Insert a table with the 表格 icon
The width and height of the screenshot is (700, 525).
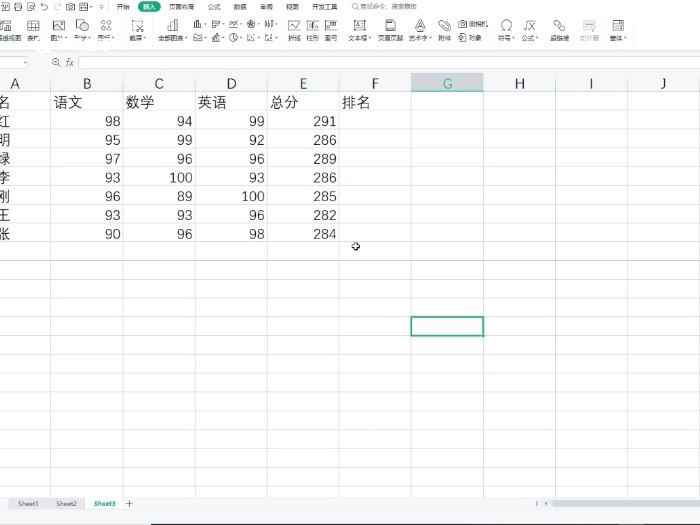(33, 30)
